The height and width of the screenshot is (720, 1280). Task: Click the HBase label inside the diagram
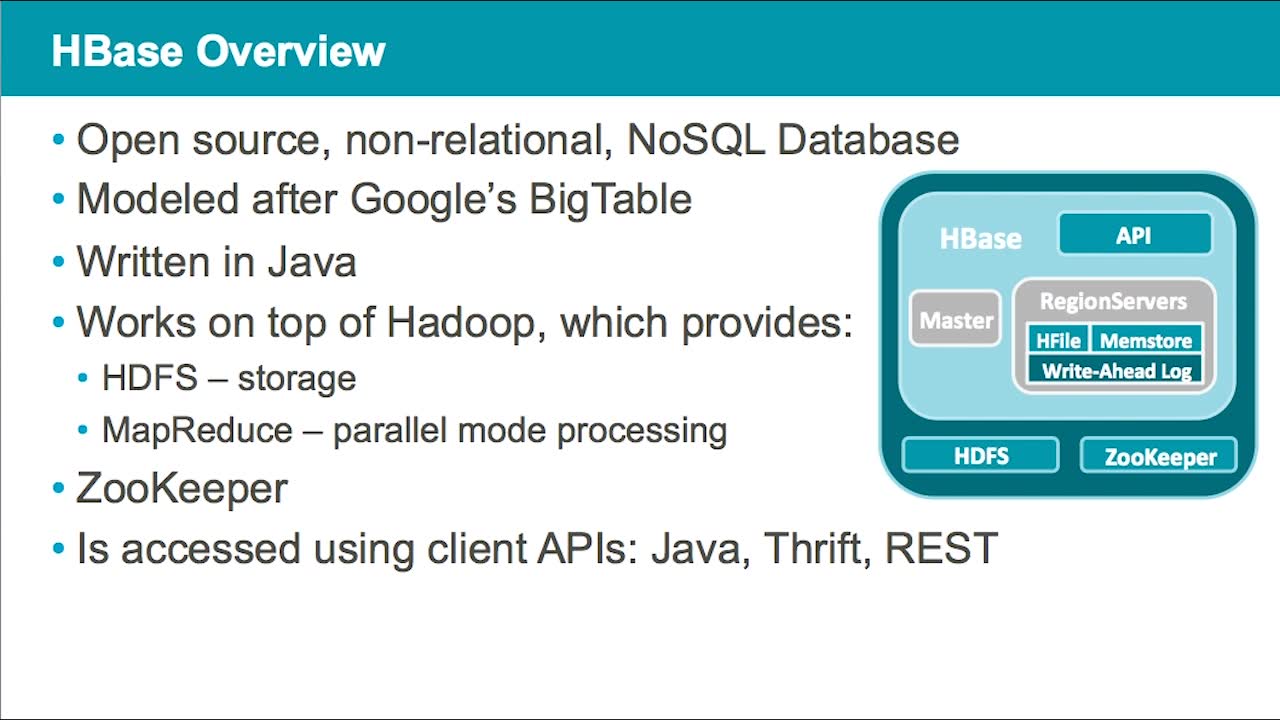(980, 238)
